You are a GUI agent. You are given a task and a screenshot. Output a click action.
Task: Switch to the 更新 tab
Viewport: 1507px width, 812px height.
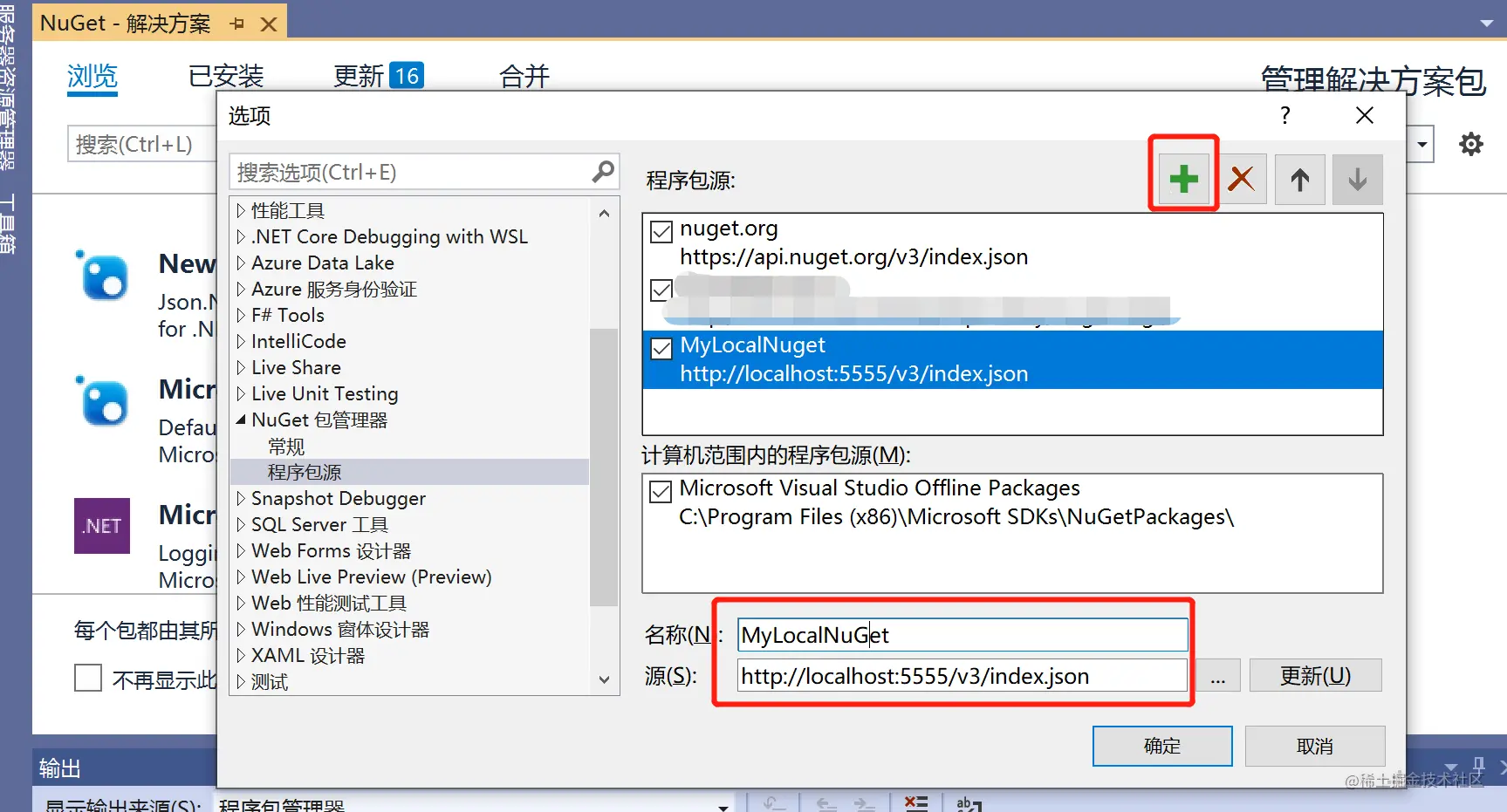pyautogui.click(x=379, y=77)
